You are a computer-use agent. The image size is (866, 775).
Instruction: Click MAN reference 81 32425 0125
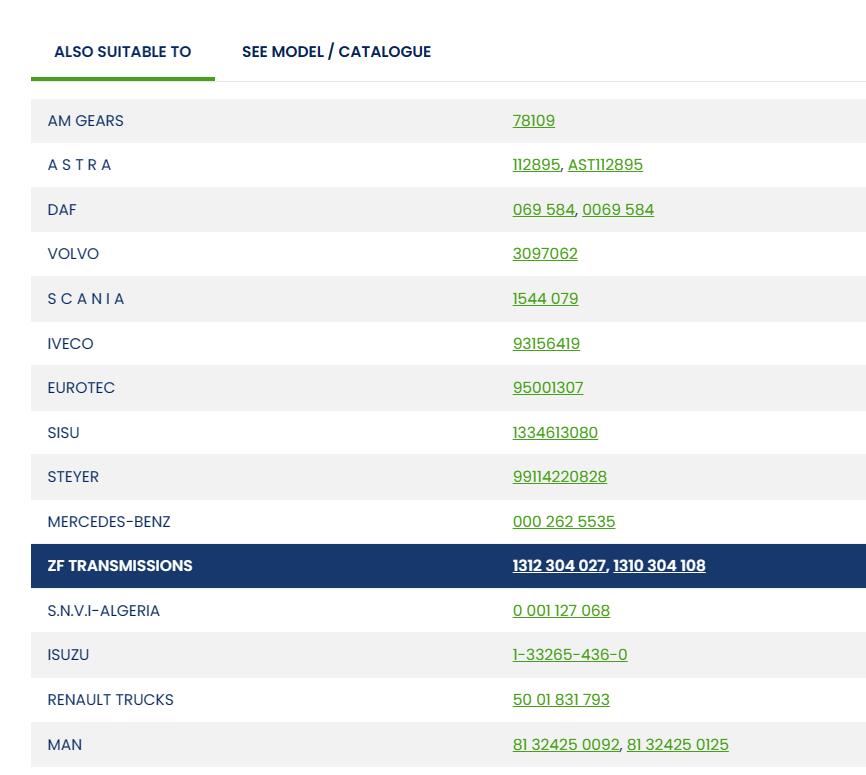point(677,745)
